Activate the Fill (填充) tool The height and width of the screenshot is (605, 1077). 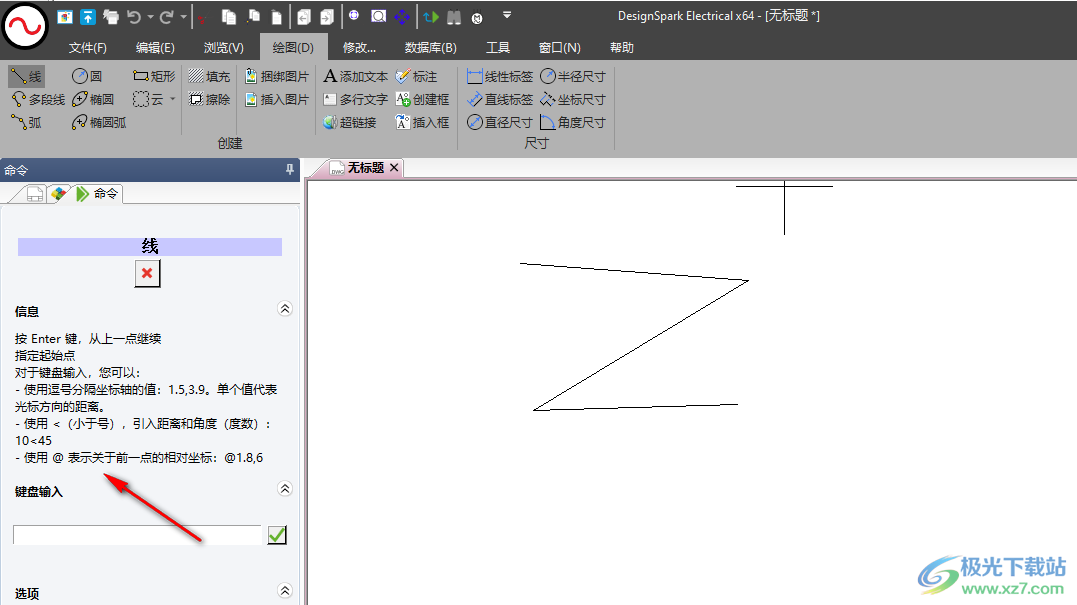pos(209,76)
